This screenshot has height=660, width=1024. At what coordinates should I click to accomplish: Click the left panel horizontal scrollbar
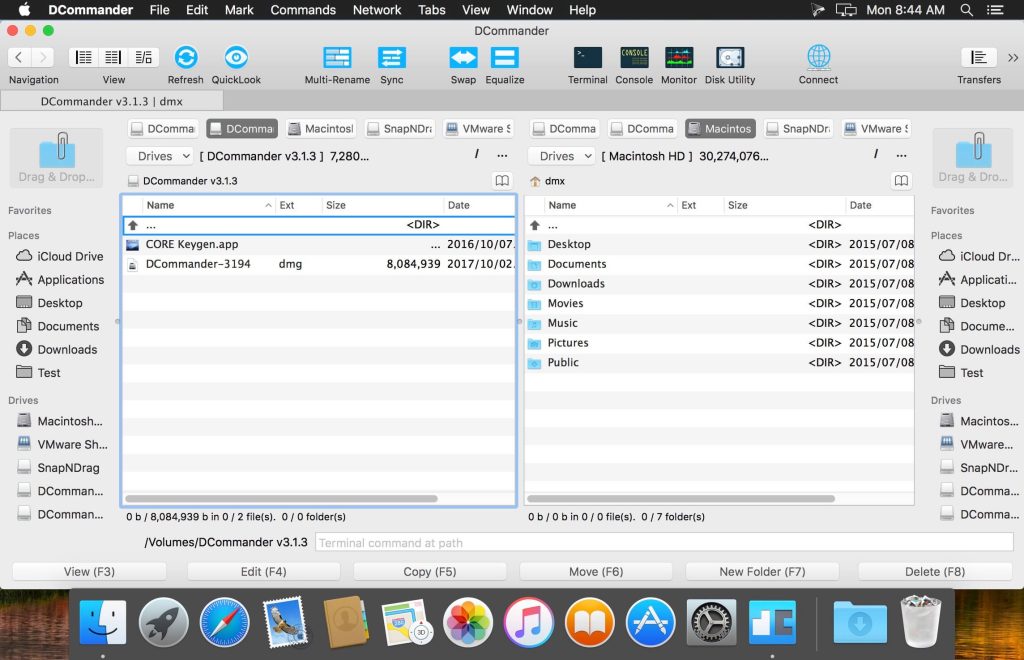(x=282, y=498)
